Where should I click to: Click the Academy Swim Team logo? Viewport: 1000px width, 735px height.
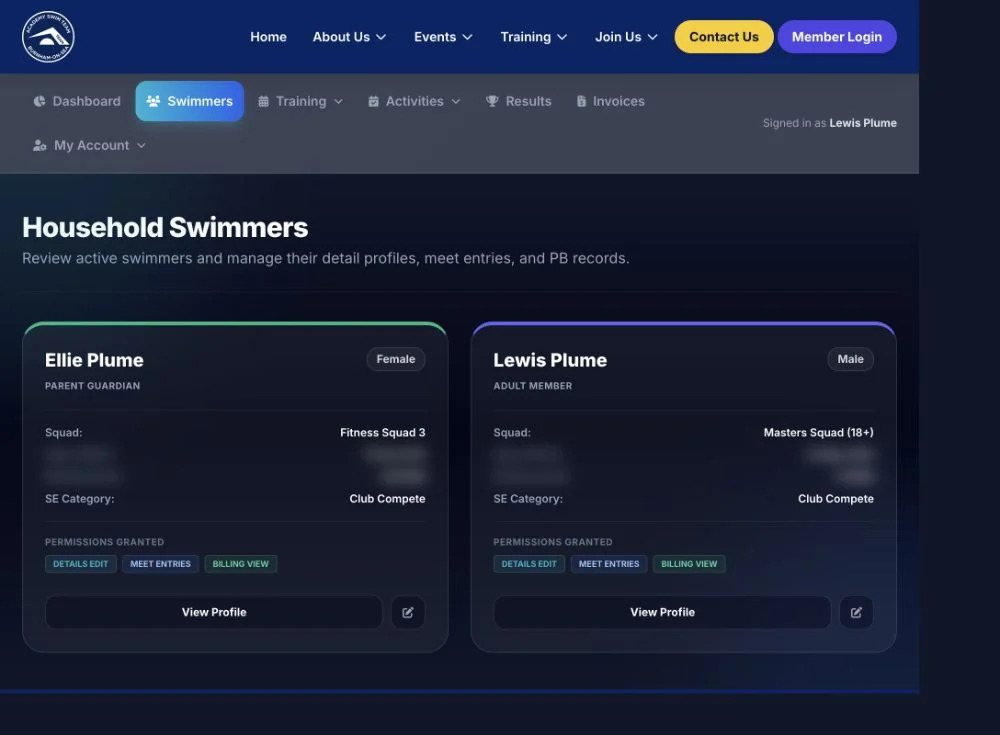[x=48, y=37]
